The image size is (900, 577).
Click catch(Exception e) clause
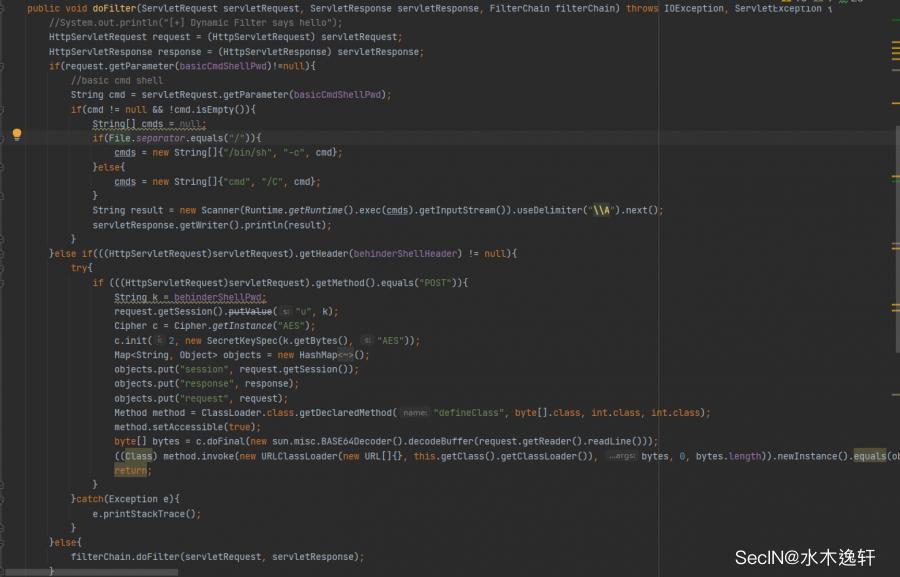(x=127, y=500)
